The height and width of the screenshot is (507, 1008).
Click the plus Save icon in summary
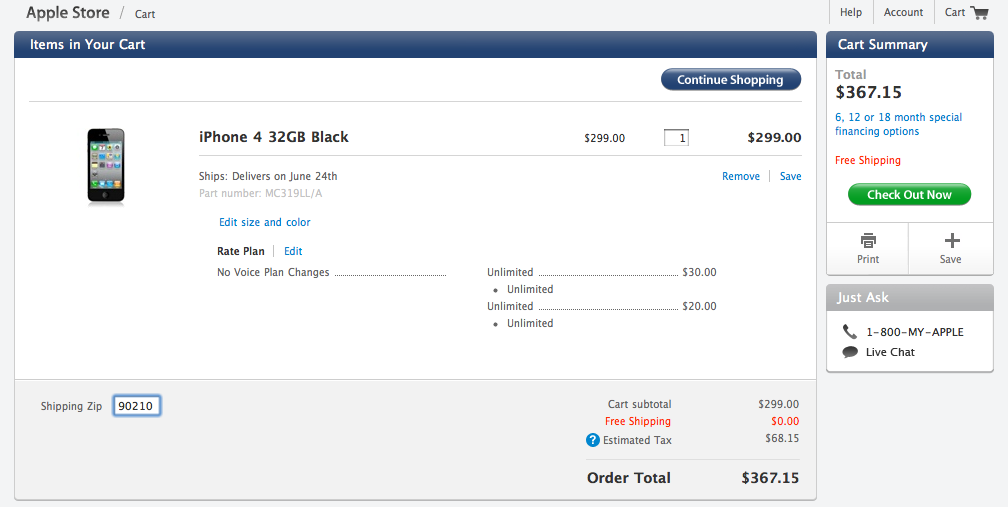pos(951,241)
